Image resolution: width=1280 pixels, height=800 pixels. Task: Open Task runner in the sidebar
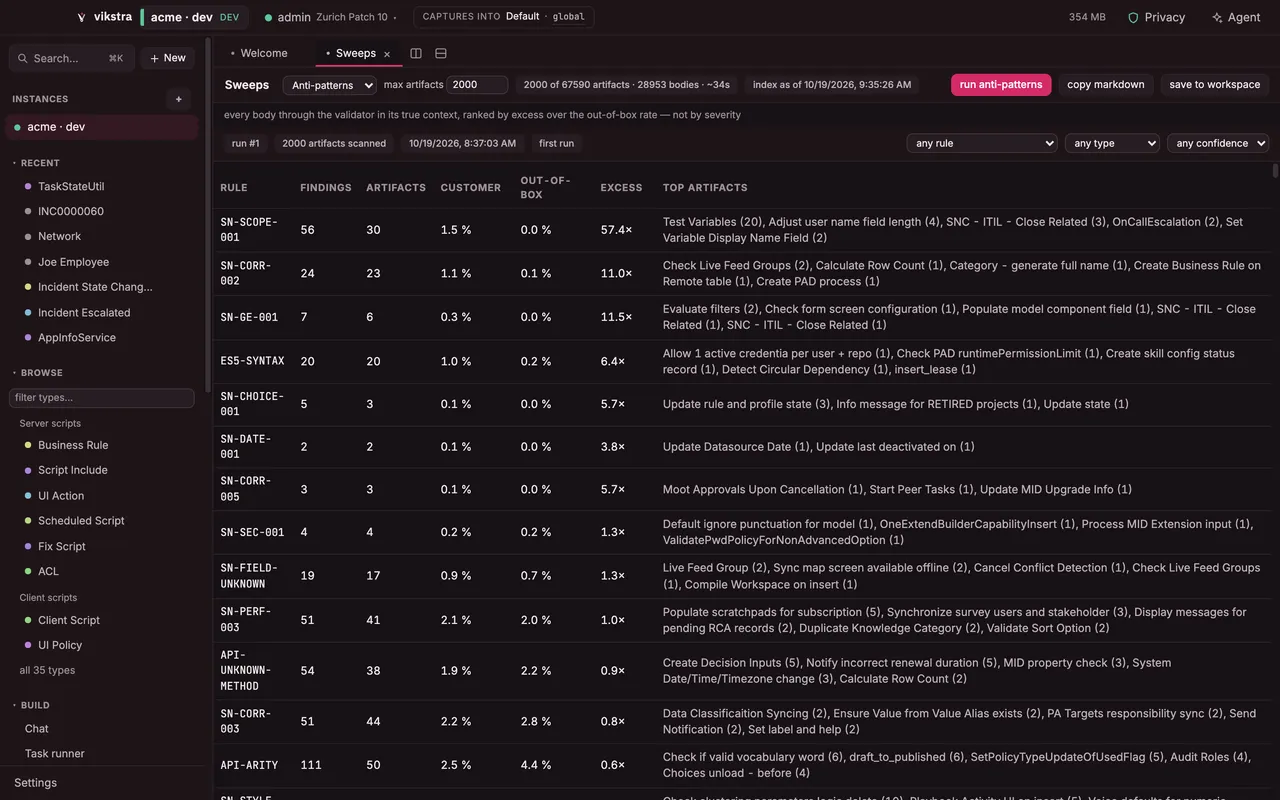55,754
